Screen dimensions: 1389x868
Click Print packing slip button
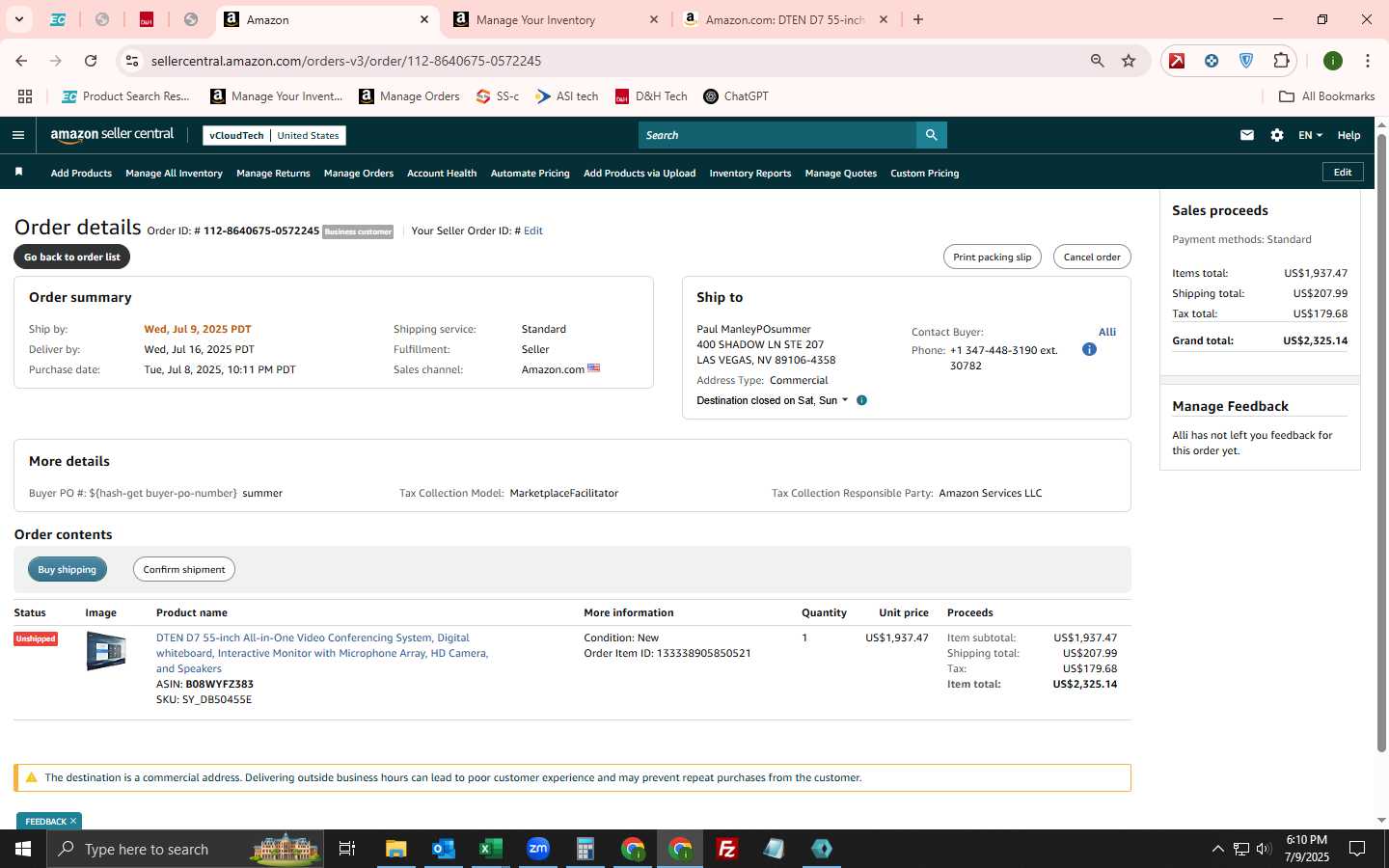[992, 257]
